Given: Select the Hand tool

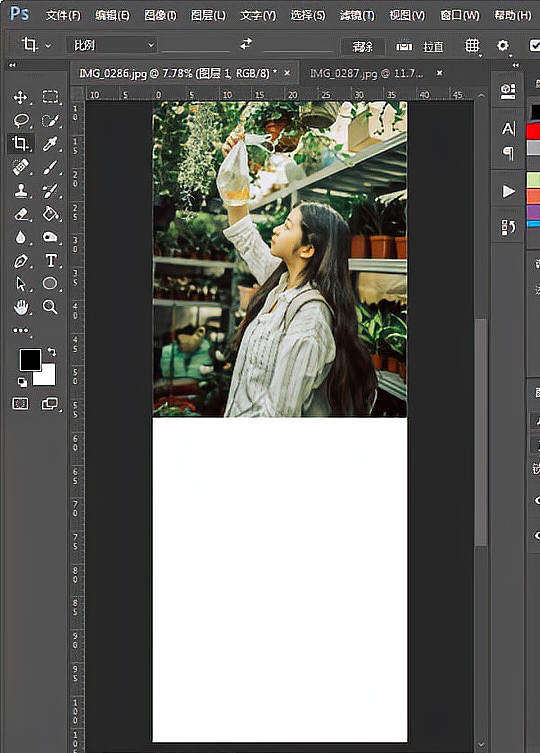Looking at the screenshot, I should click(x=21, y=307).
